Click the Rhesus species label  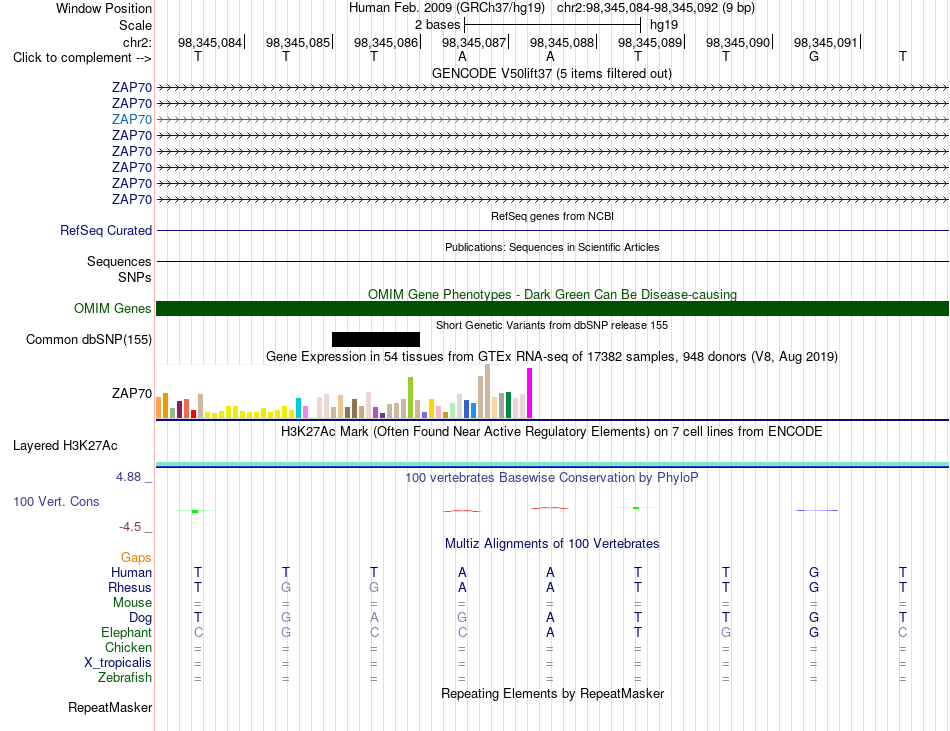130,587
